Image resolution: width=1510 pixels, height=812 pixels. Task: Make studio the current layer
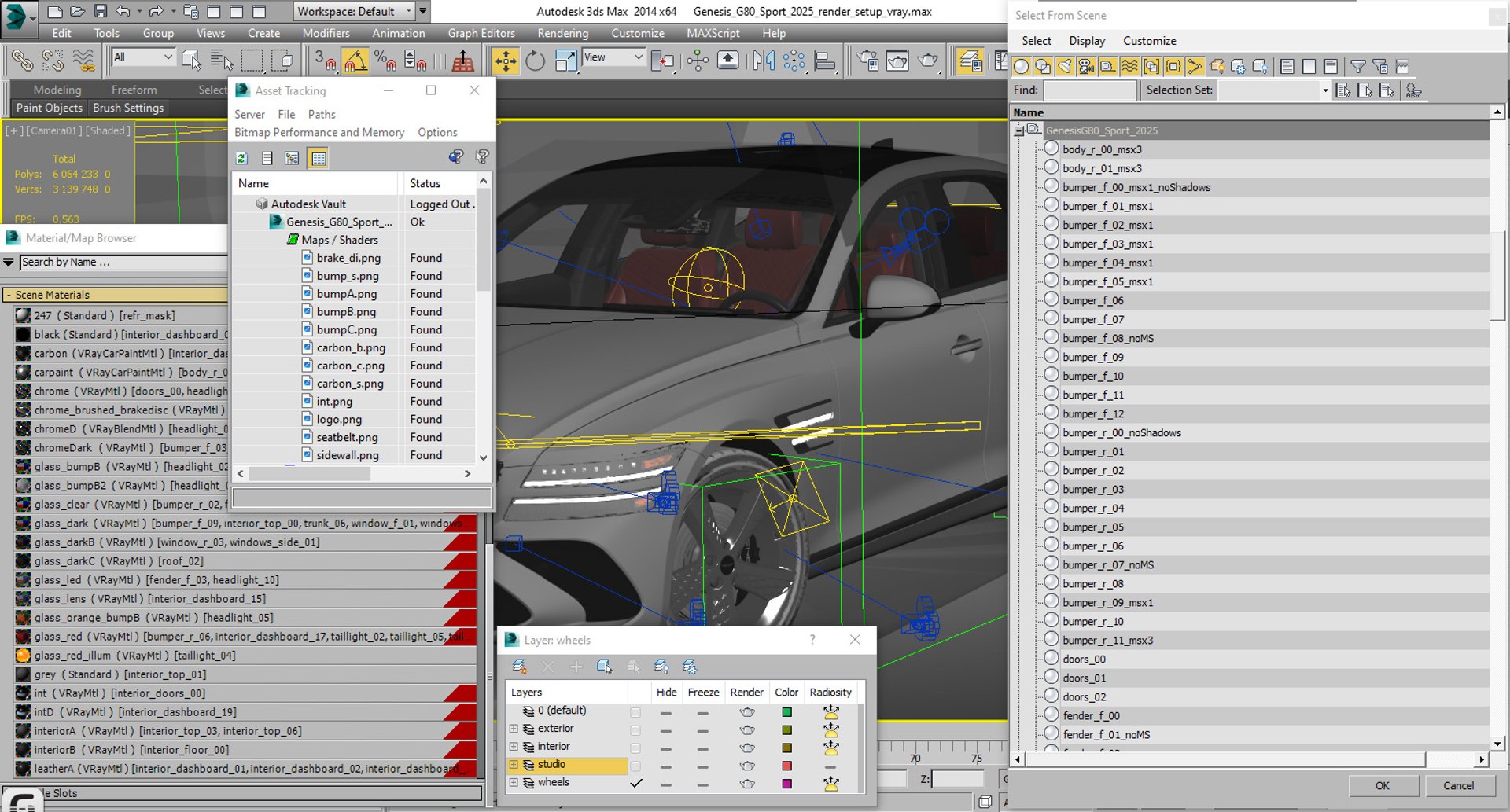point(635,766)
